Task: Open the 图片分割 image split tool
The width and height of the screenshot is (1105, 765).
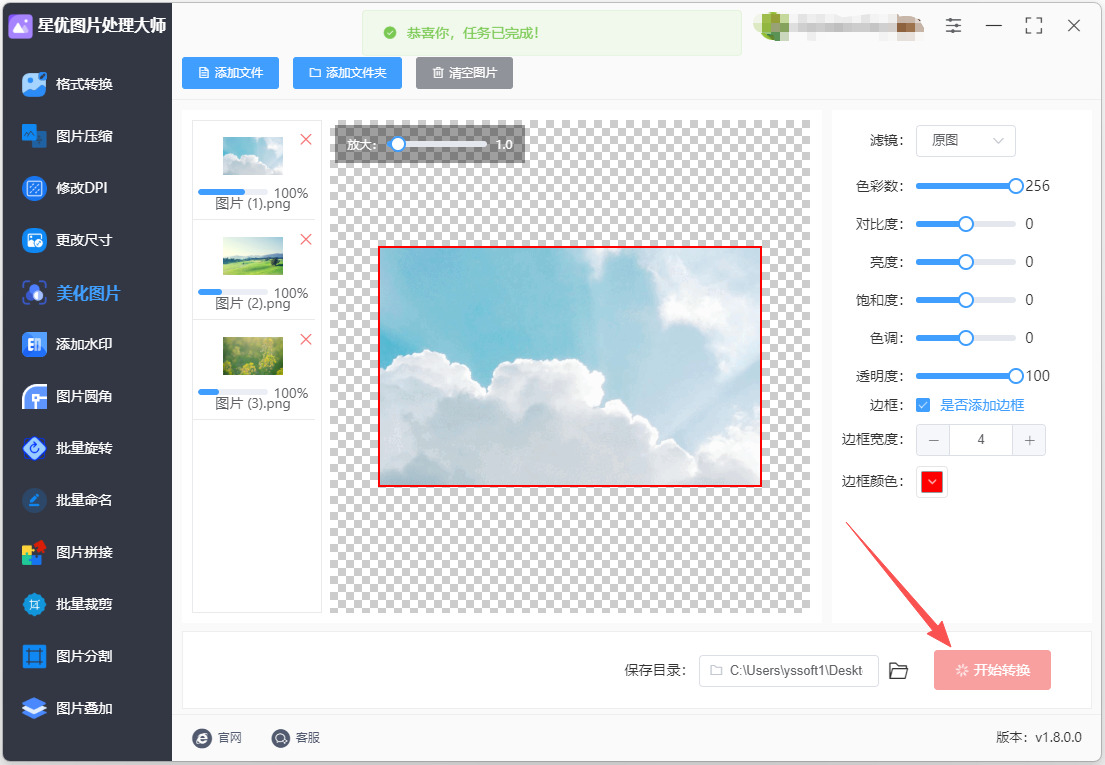Action: pyautogui.click(x=68, y=657)
